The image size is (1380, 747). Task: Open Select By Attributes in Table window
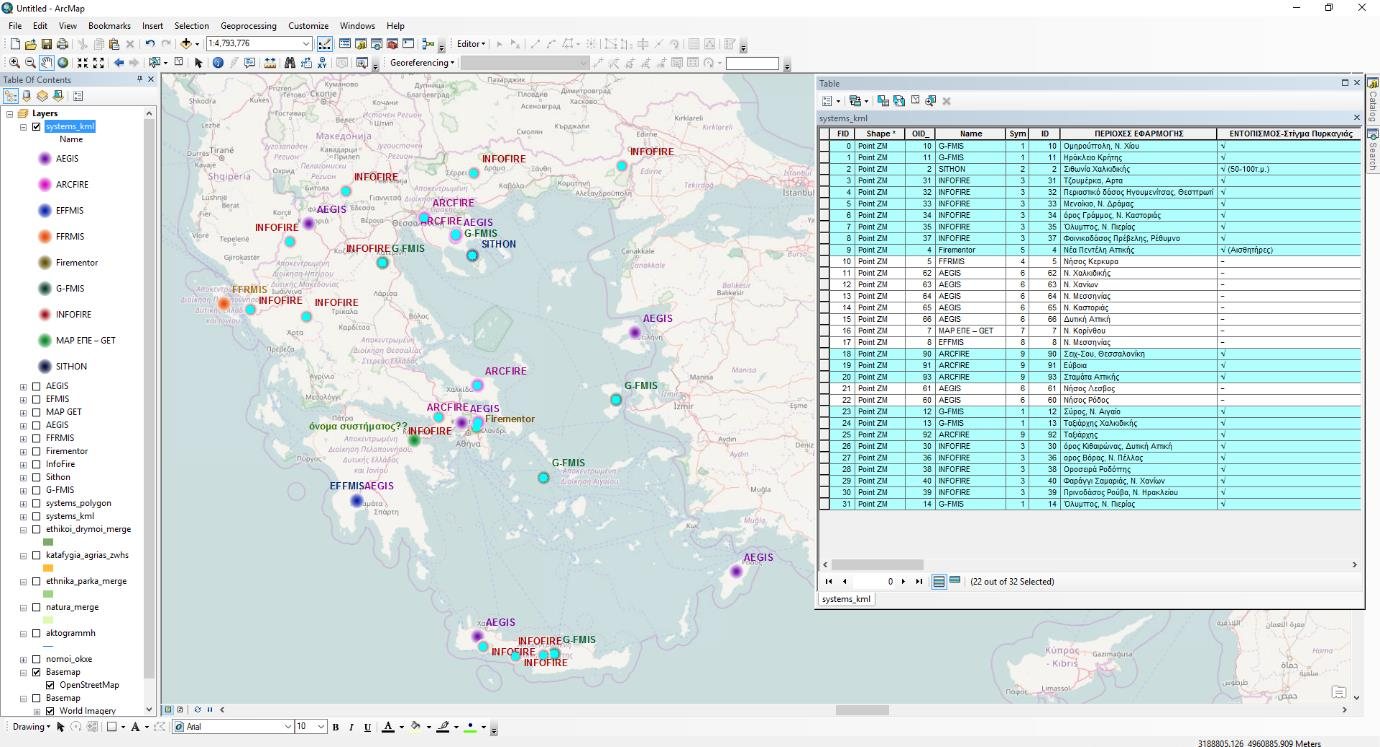(x=883, y=101)
